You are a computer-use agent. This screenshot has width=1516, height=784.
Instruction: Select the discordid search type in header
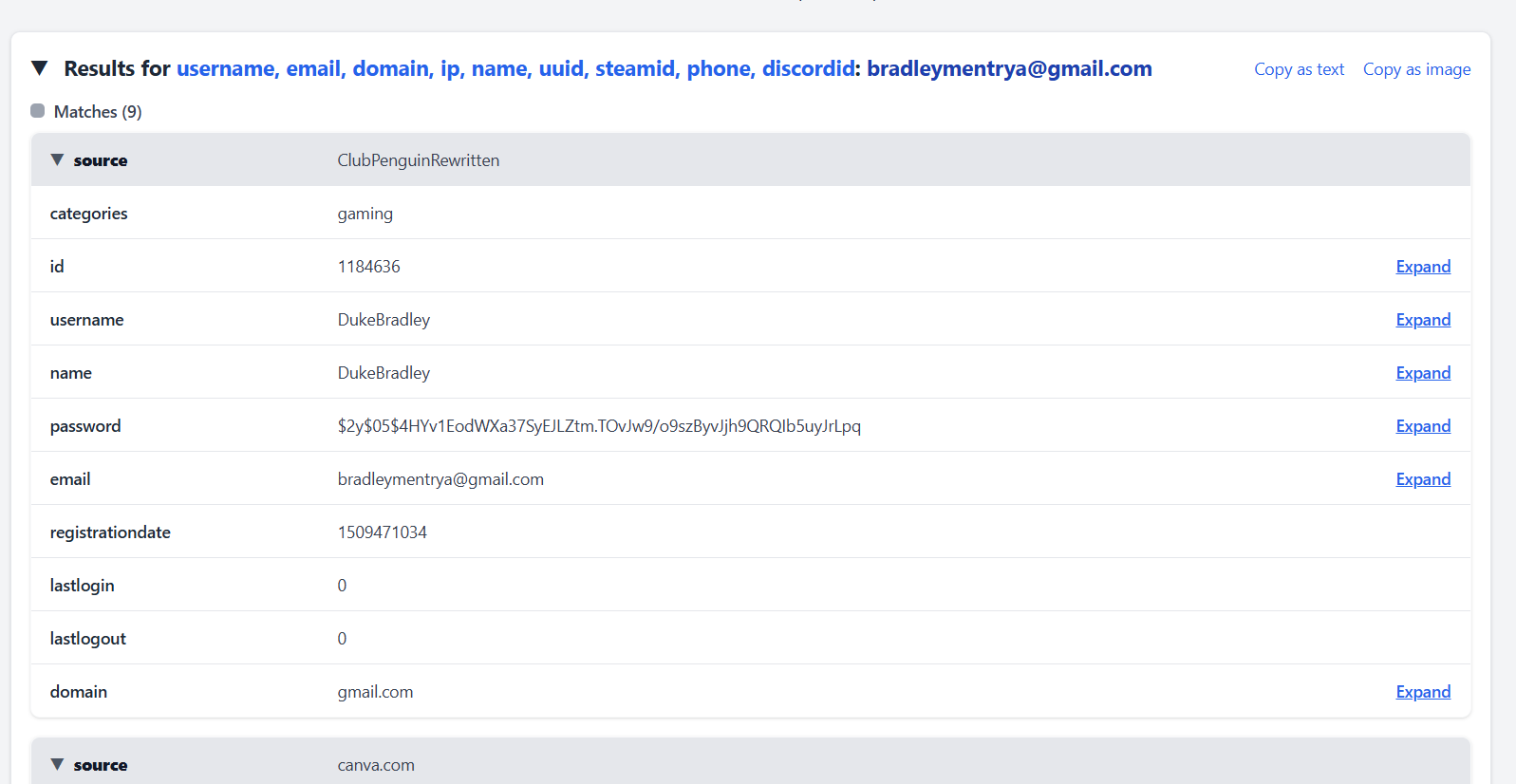[808, 69]
